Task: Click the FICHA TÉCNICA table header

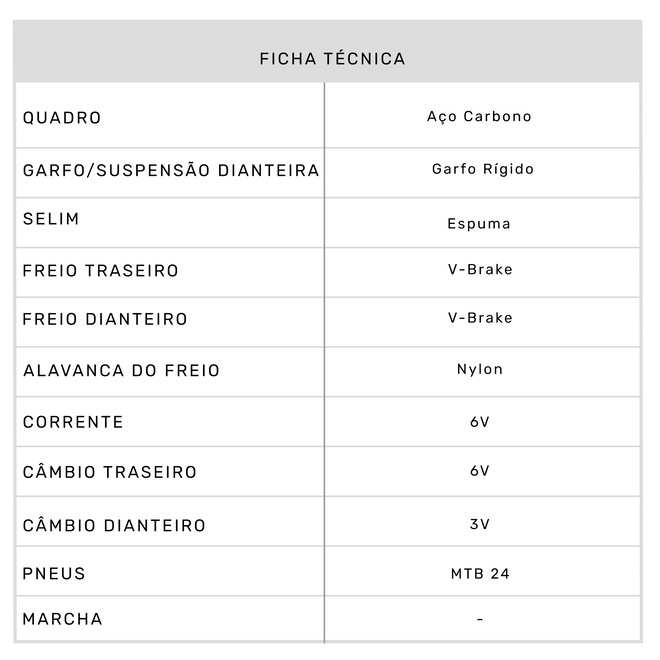Action: tap(332, 59)
